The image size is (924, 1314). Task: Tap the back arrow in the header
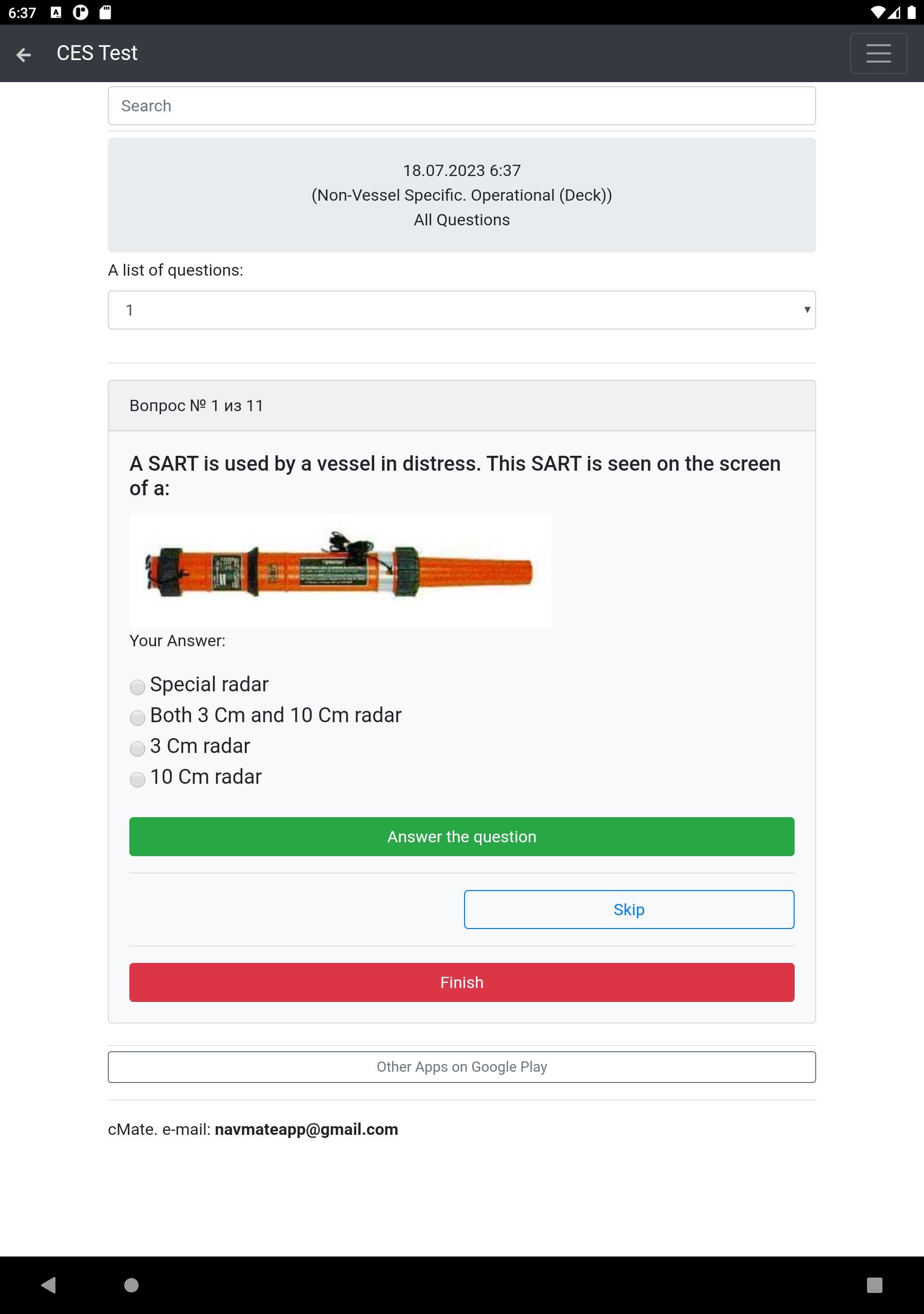tap(24, 54)
